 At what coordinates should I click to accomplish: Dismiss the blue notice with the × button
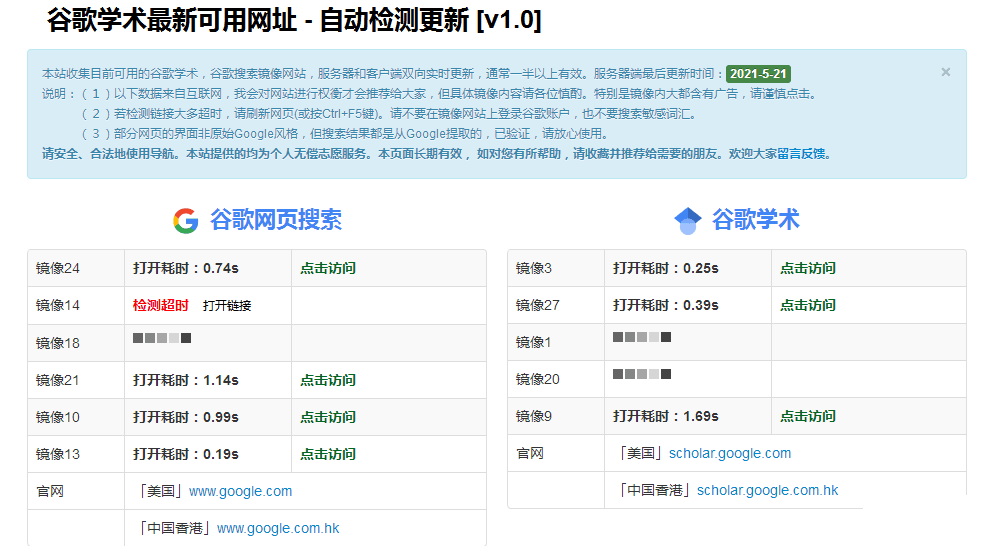[945, 72]
